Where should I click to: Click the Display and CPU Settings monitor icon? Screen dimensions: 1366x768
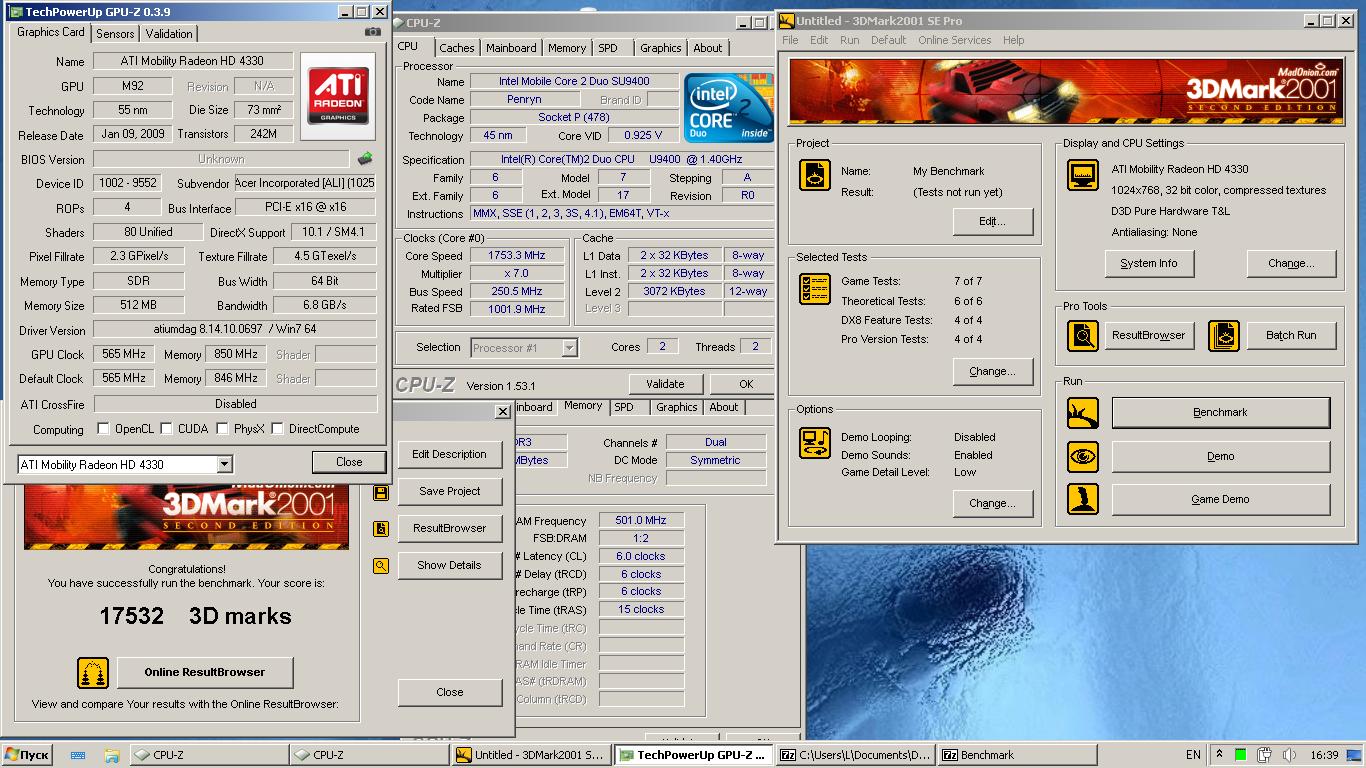[x=1083, y=175]
